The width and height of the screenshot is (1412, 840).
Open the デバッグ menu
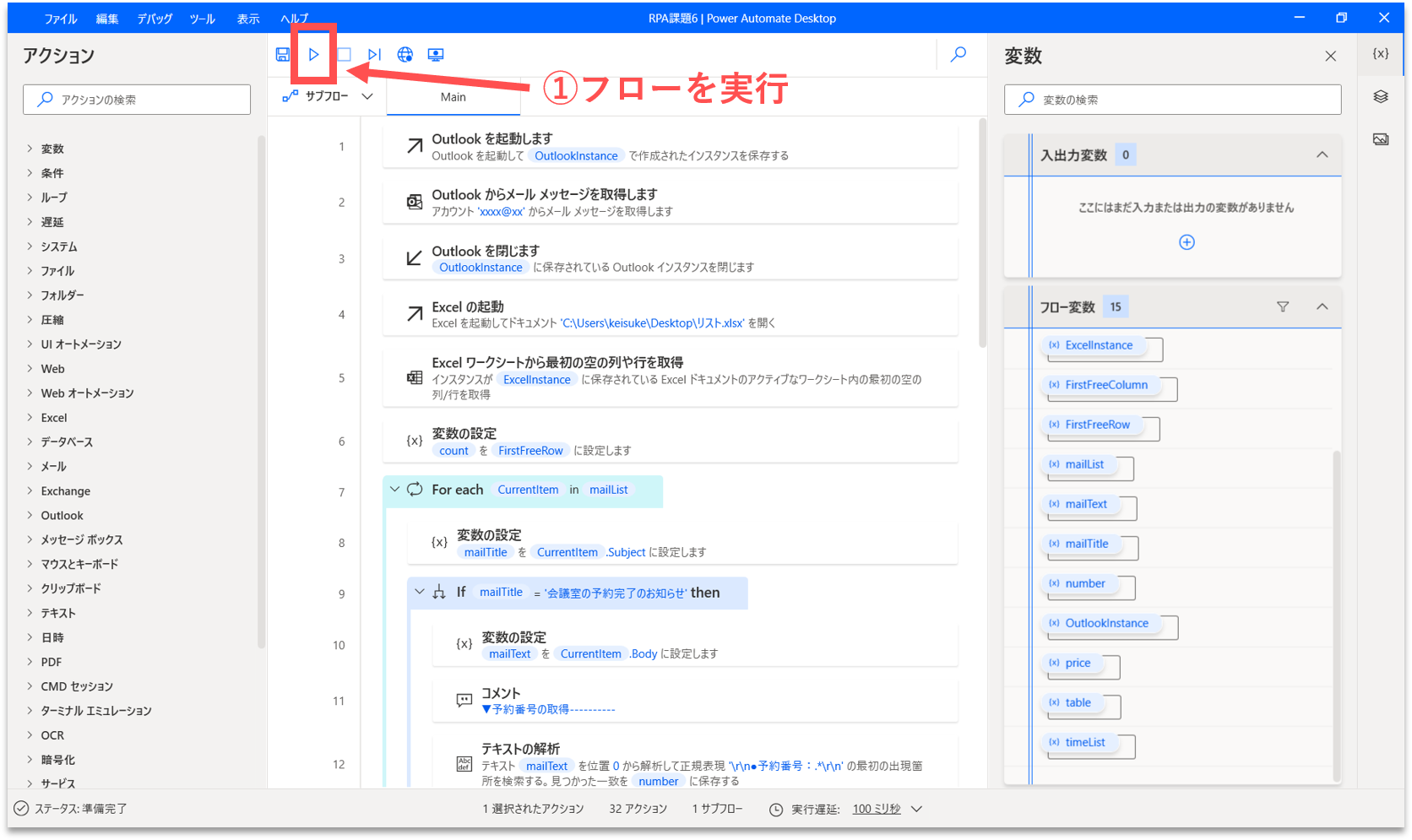click(155, 19)
